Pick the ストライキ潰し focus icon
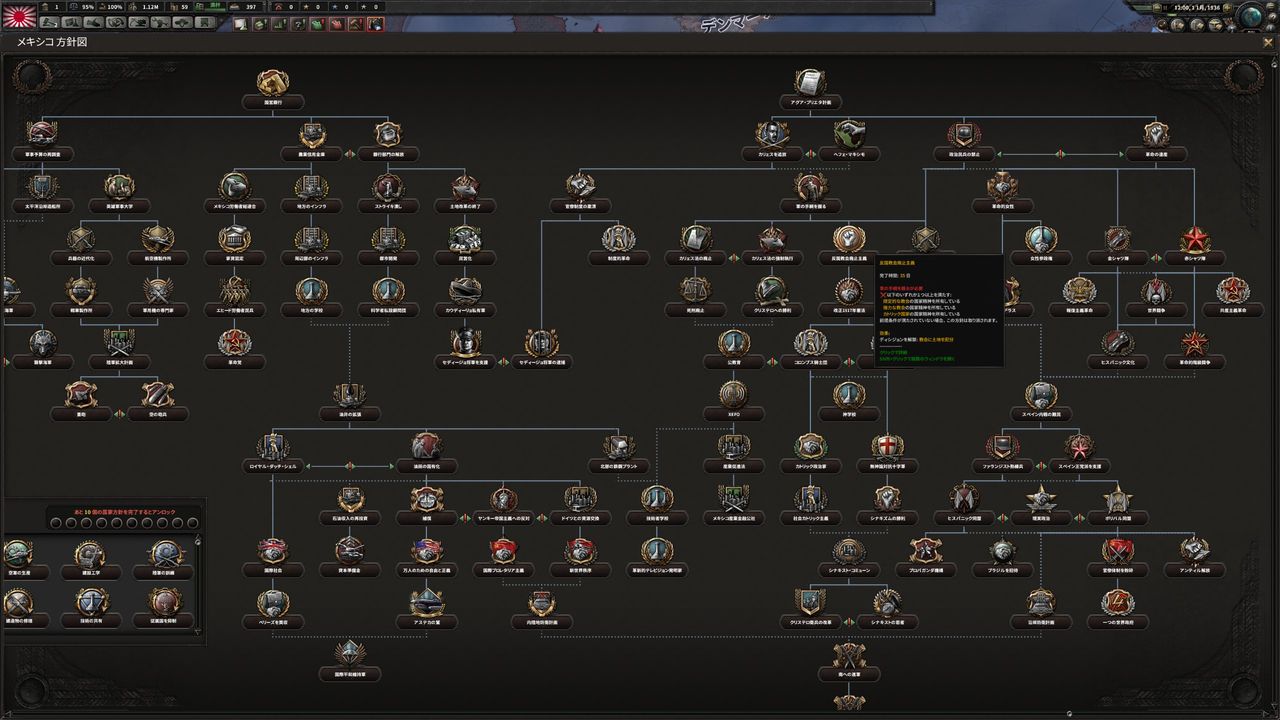Viewport: 1280px width, 720px height. point(388,186)
